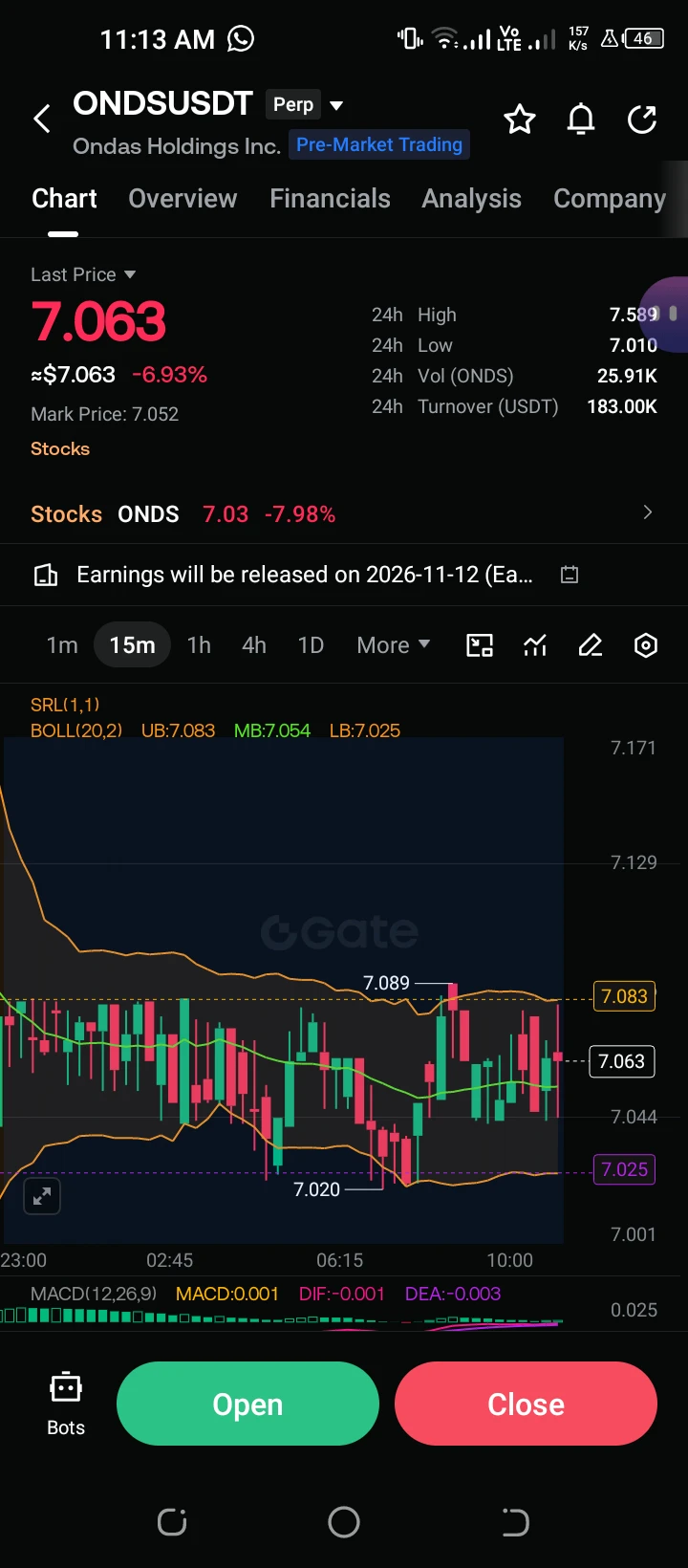Open chart indicators icon
Viewport: 688px width, 1568px height.
pos(535,645)
